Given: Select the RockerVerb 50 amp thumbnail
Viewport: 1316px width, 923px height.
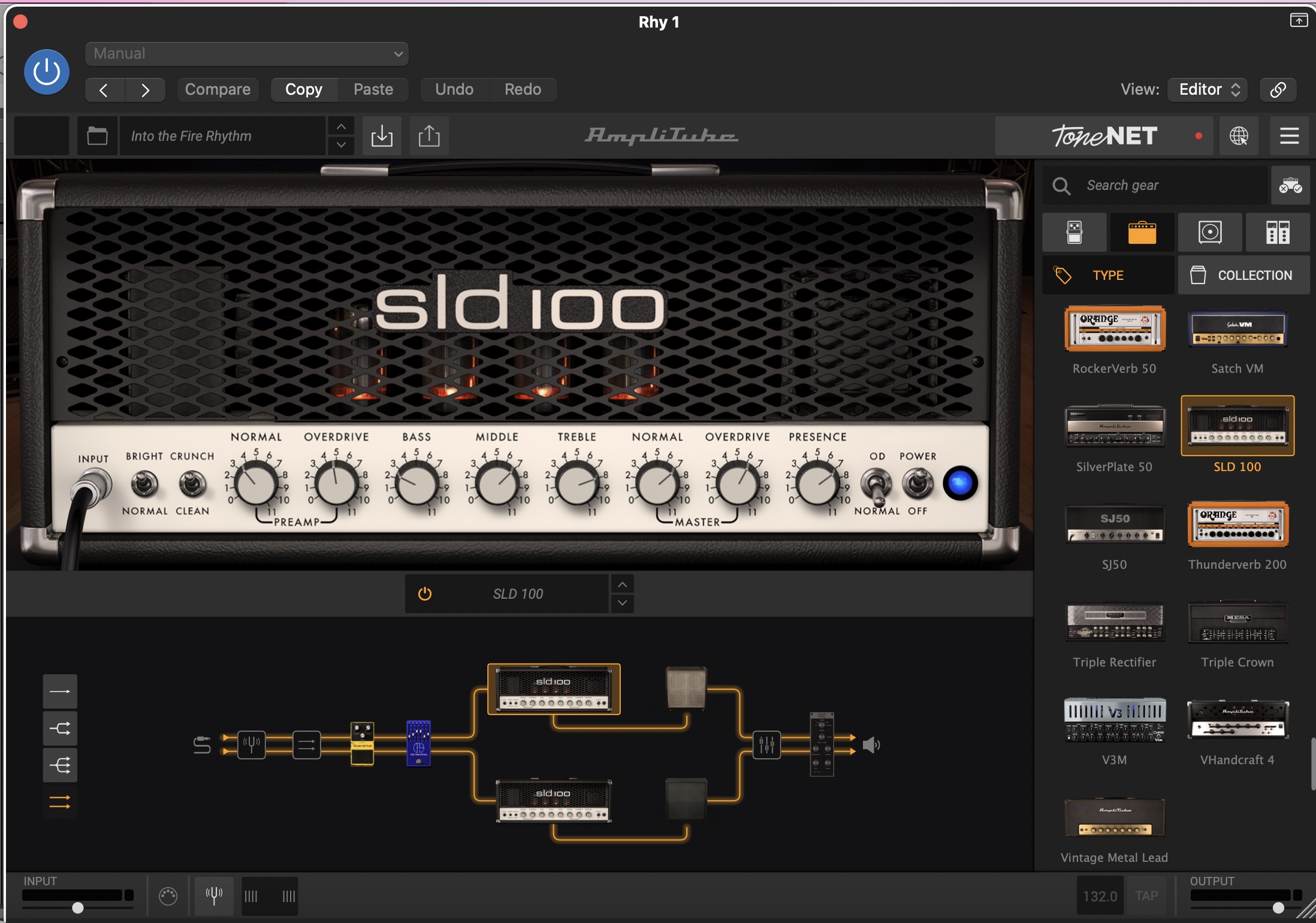Looking at the screenshot, I should (x=1115, y=328).
